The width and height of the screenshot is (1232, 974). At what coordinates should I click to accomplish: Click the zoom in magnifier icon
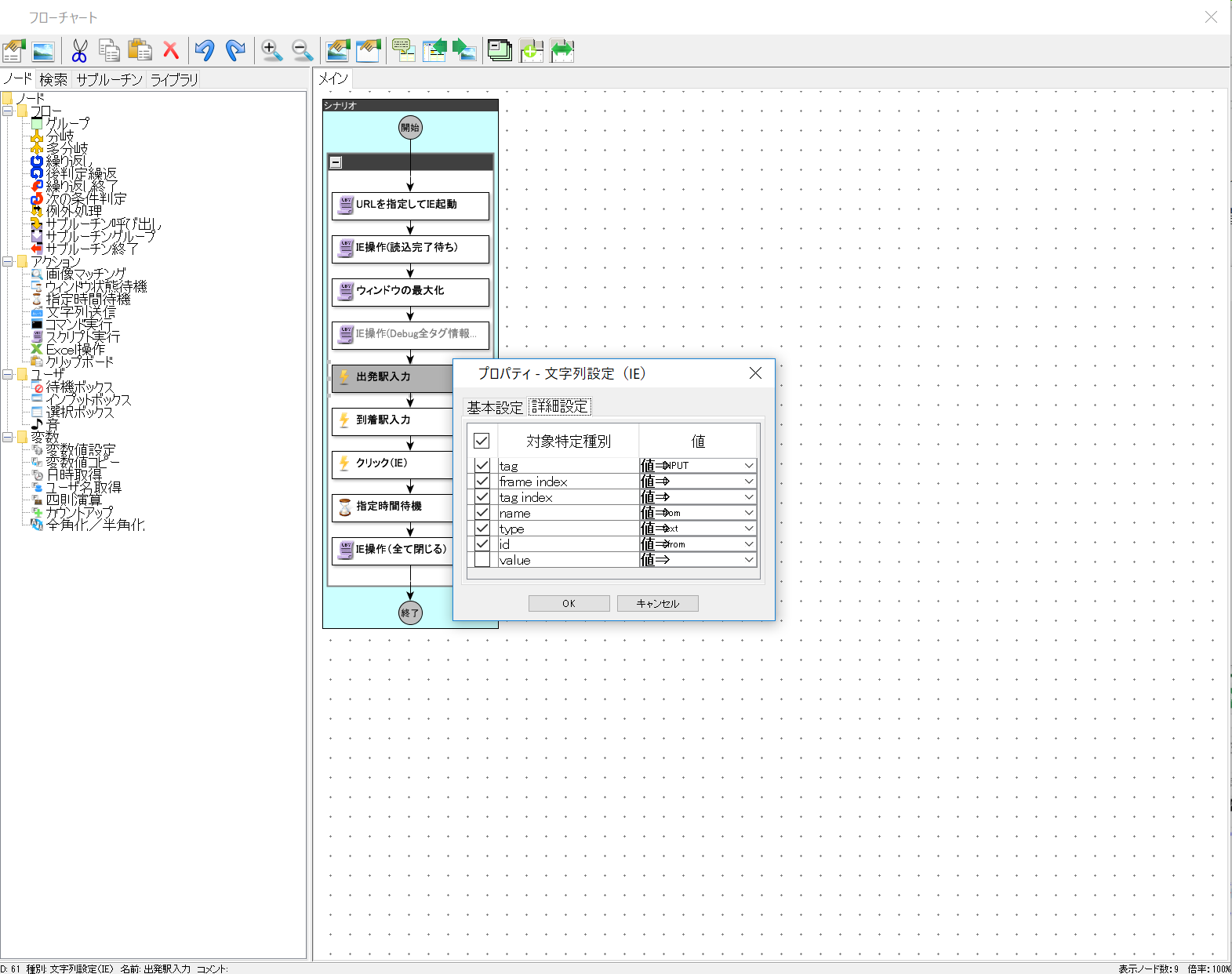271,51
